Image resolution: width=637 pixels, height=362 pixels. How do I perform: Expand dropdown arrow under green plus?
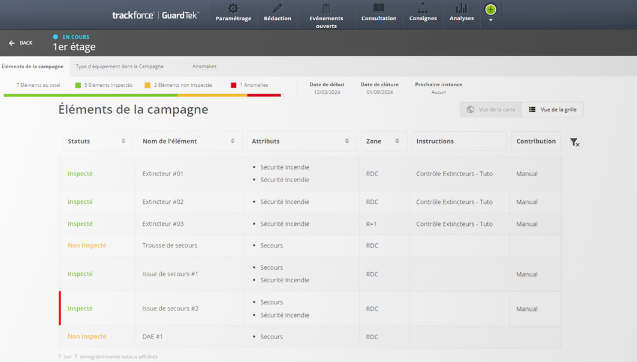point(490,20)
